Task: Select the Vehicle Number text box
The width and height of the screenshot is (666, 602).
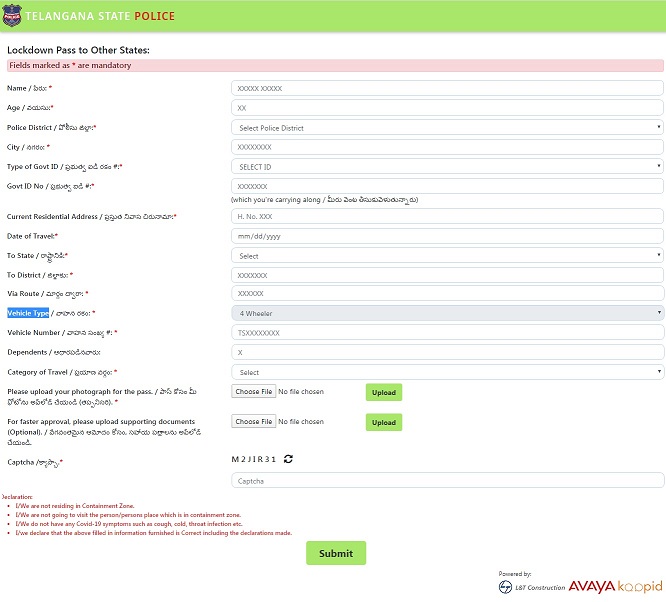Action: point(447,332)
